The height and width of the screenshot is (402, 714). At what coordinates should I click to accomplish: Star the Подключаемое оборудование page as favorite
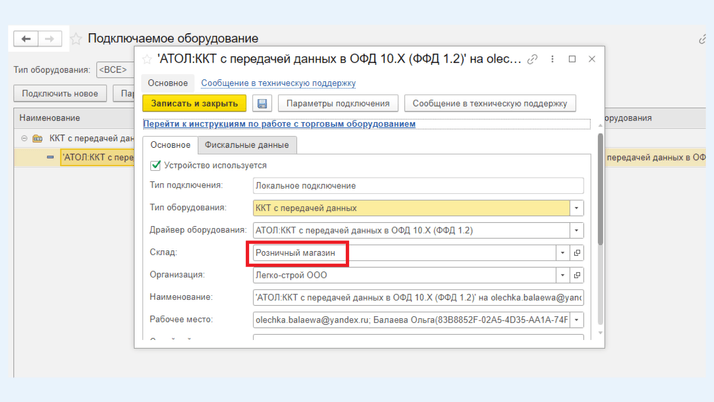tap(76, 39)
